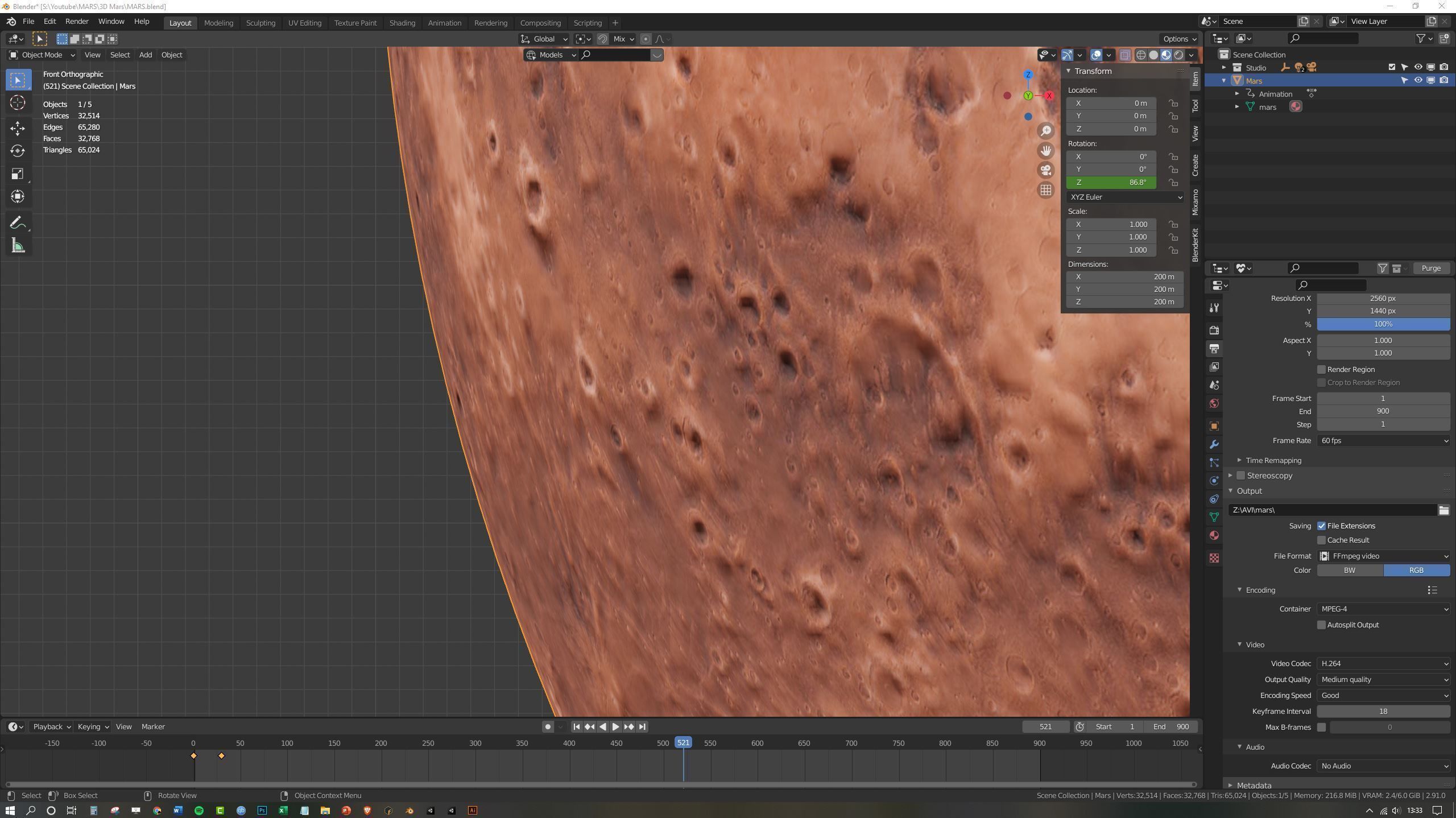Toggle auto keying record button
The height and width of the screenshot is (818, 1456).
(548, 727)
